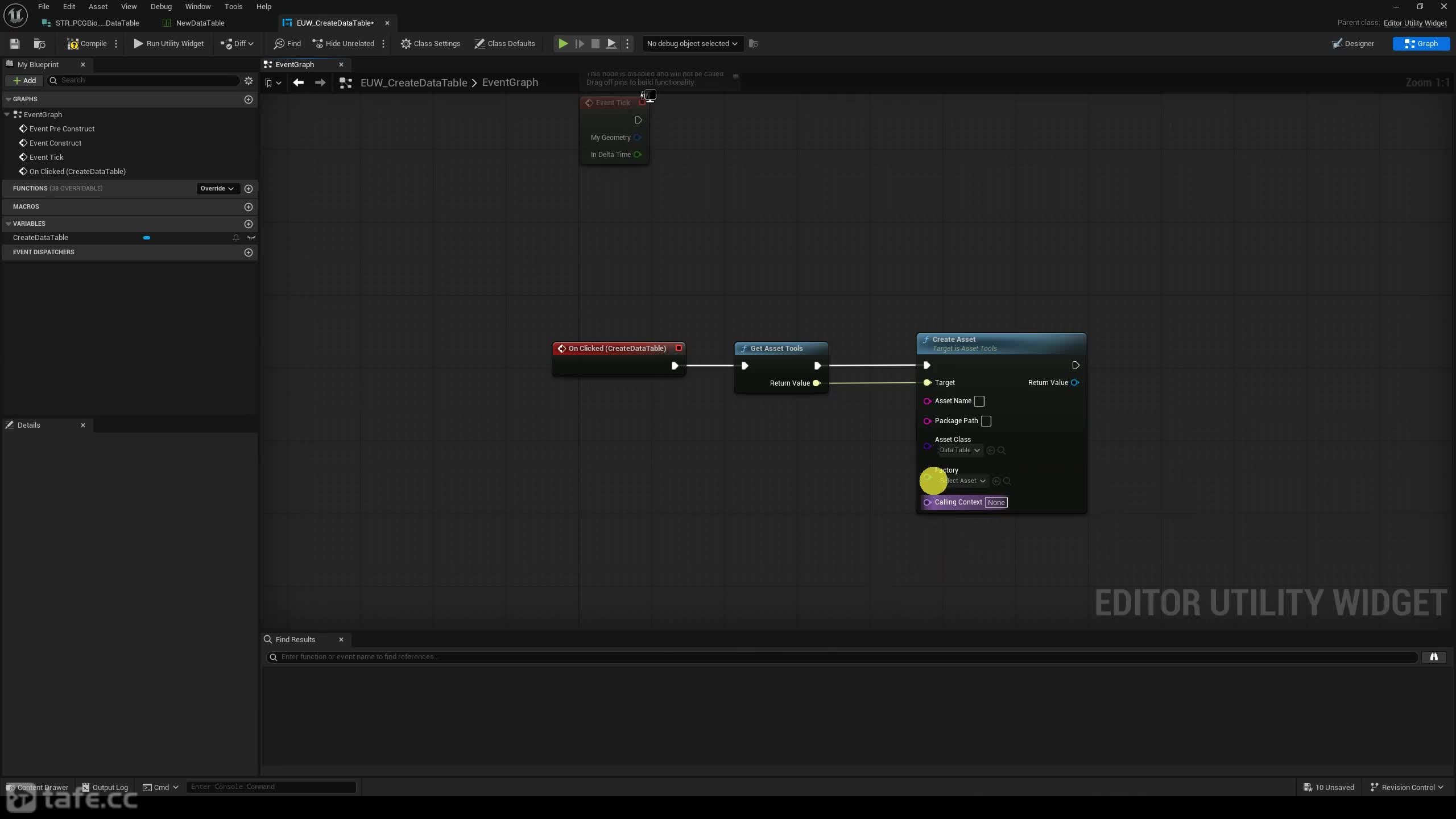Open Find in blueprint
Screen dimensions: 1456x819
tap(287, 44)
